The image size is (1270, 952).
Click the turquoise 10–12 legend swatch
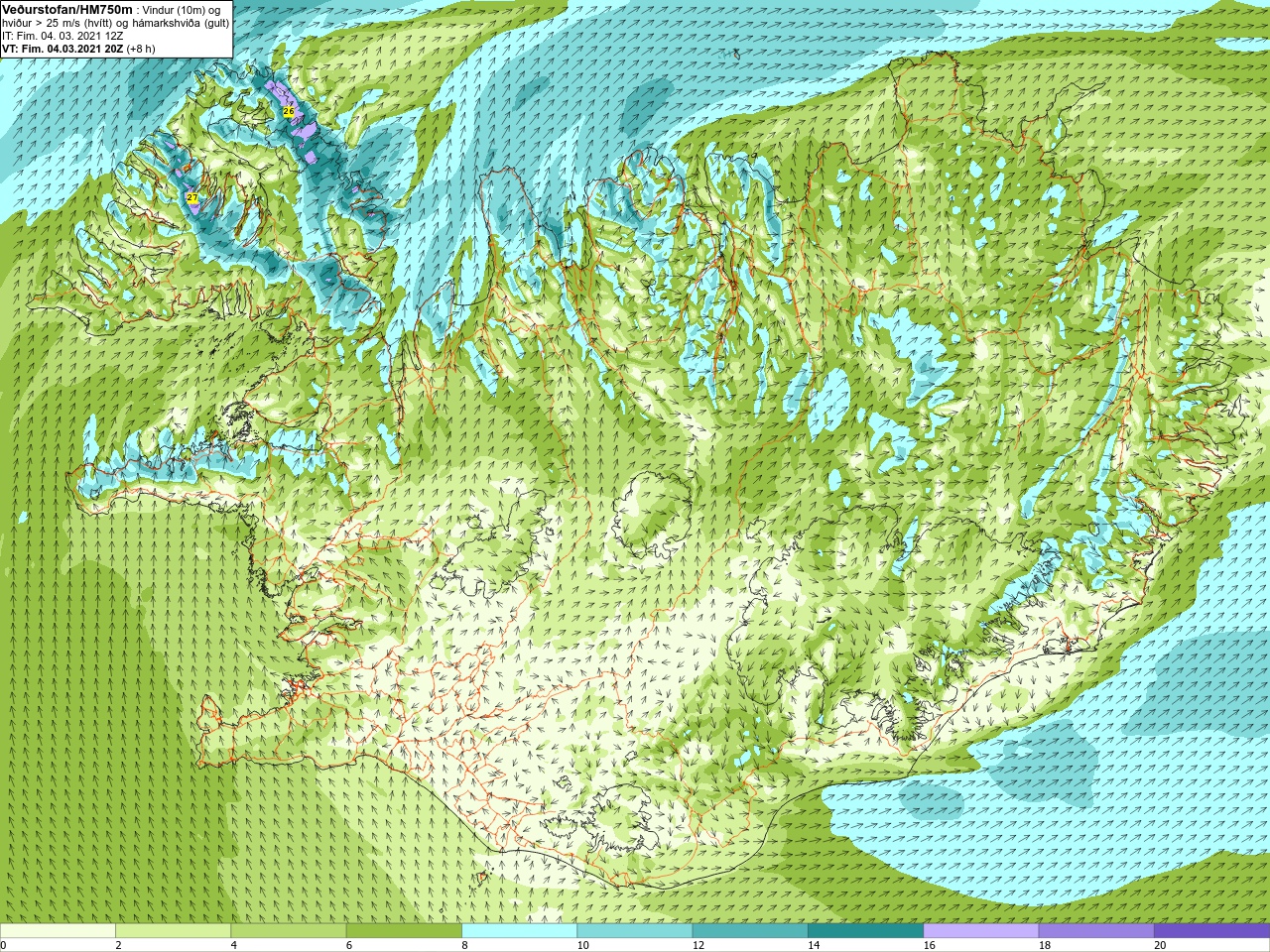(634, 931)
